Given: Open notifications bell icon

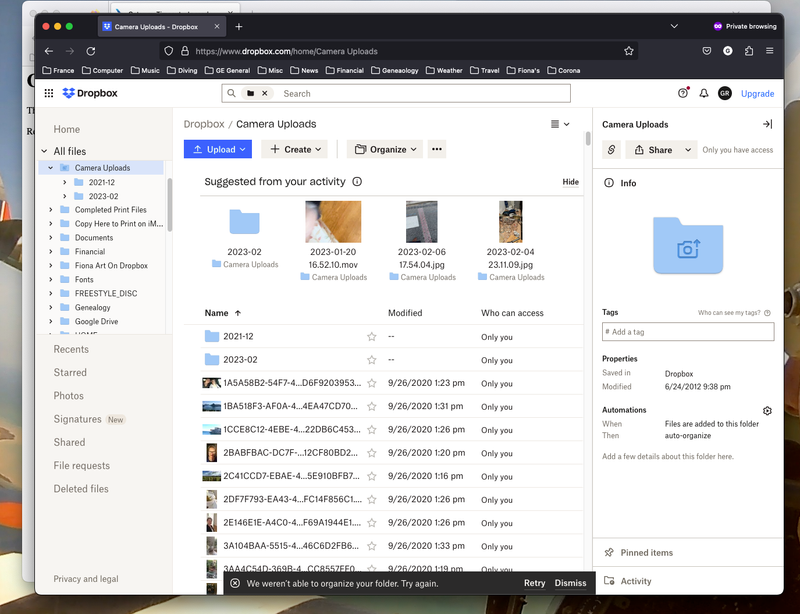Looking at the screenshot, I should pos(704,93).
